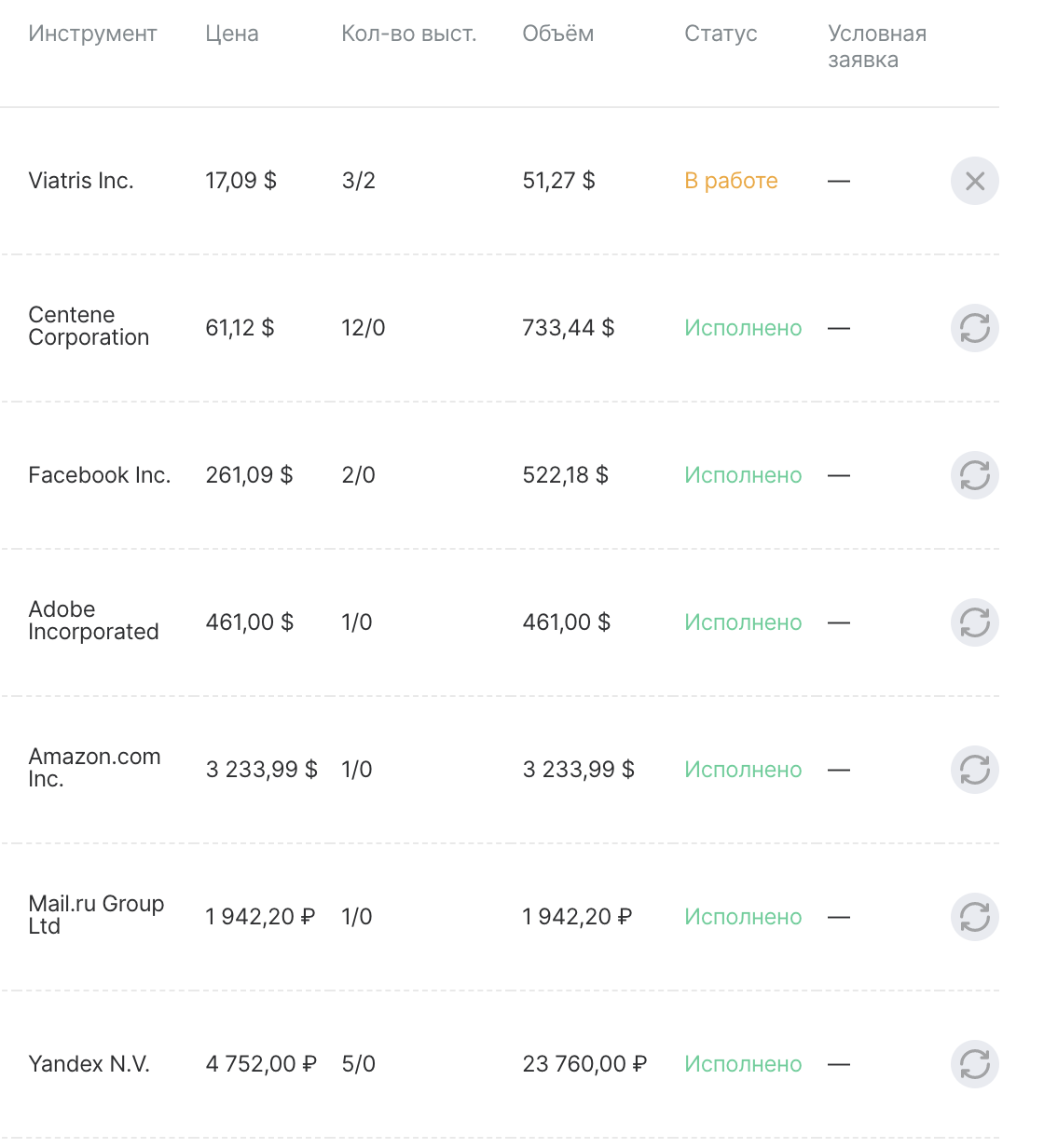Repeat the Facebook Inc. order
Image resolution: width=1044 pixels, height=1148 pixels.
click(974, 475)
